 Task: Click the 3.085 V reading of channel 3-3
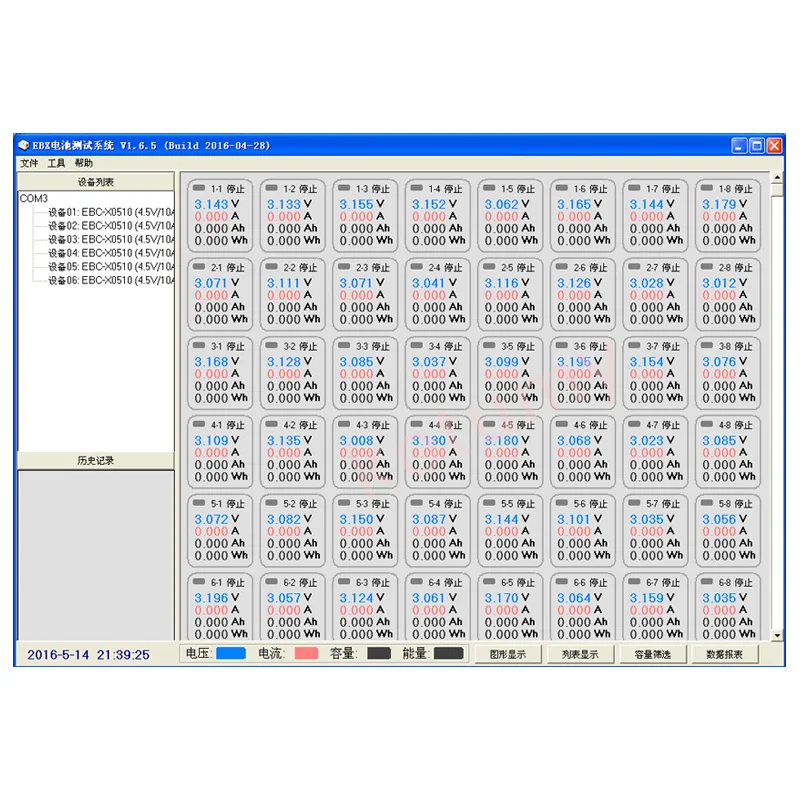point(361,361)
